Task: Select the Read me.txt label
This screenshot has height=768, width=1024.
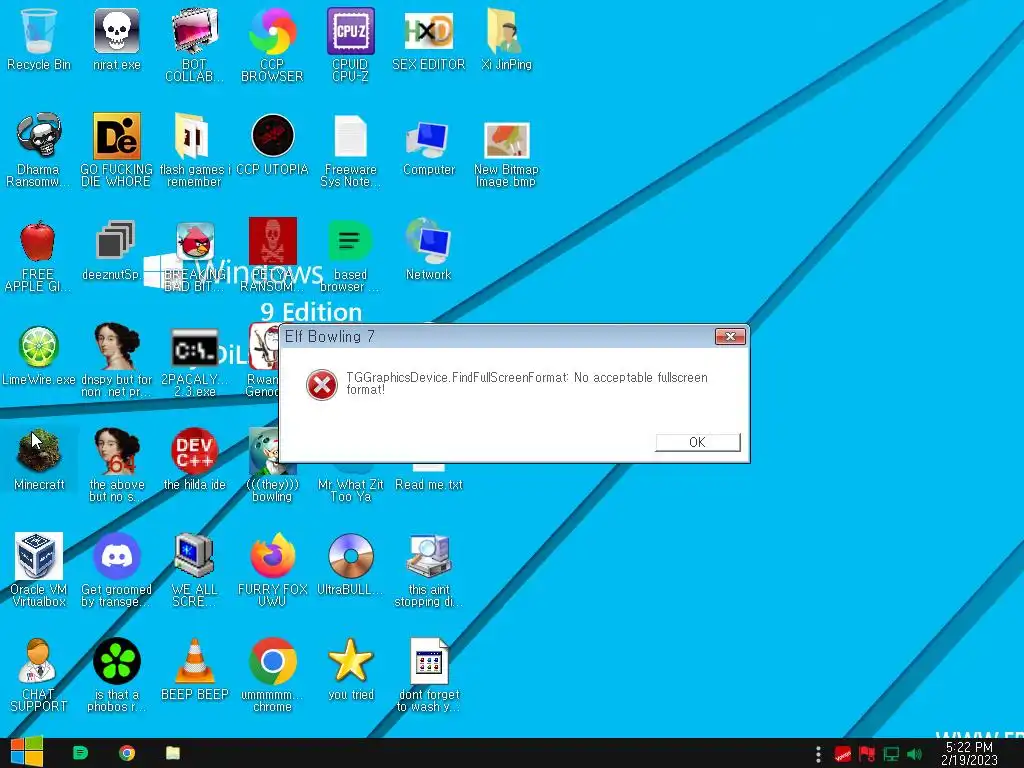Action: pos(428,485)
